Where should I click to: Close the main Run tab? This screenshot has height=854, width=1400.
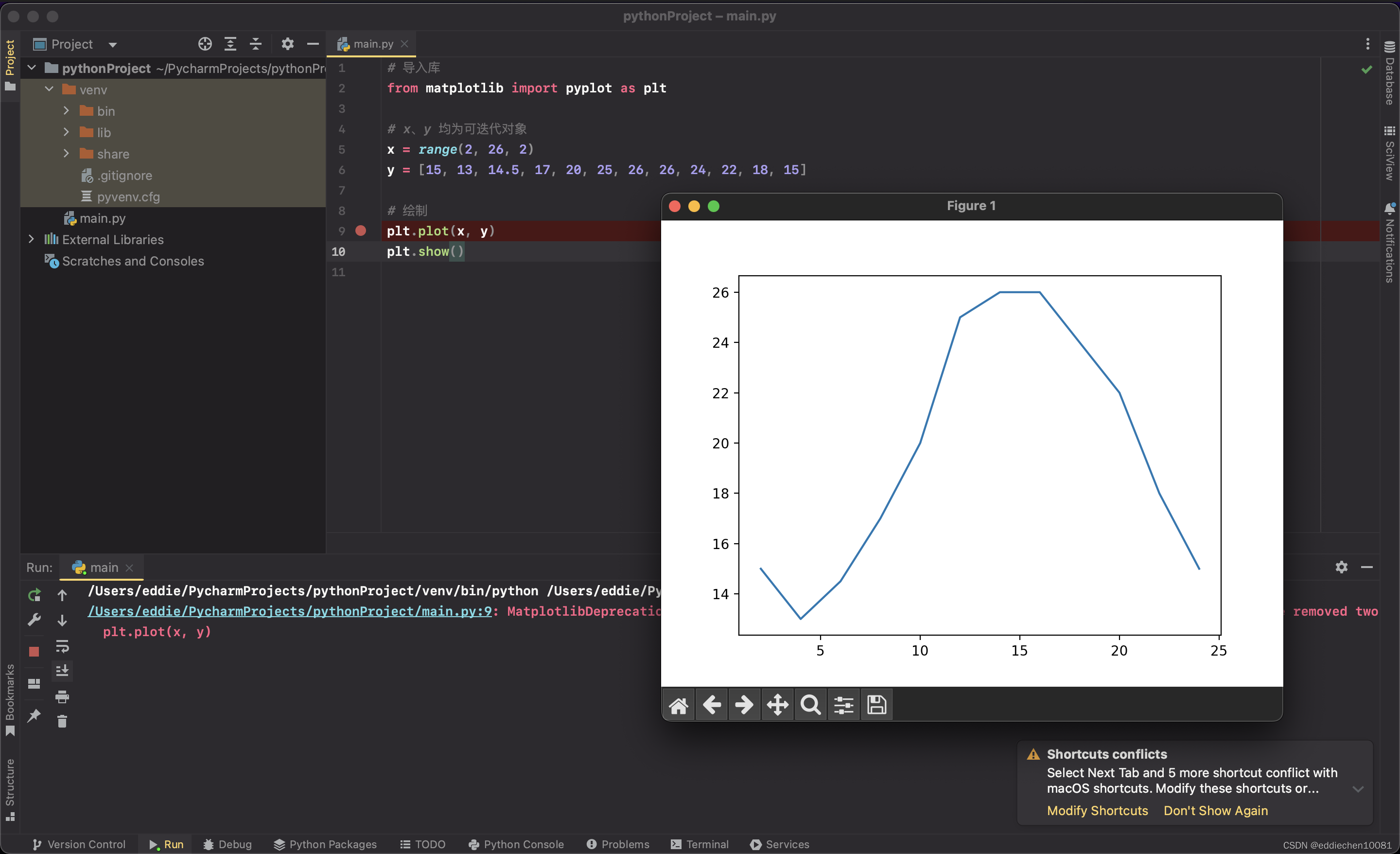(x=129, y=568)
